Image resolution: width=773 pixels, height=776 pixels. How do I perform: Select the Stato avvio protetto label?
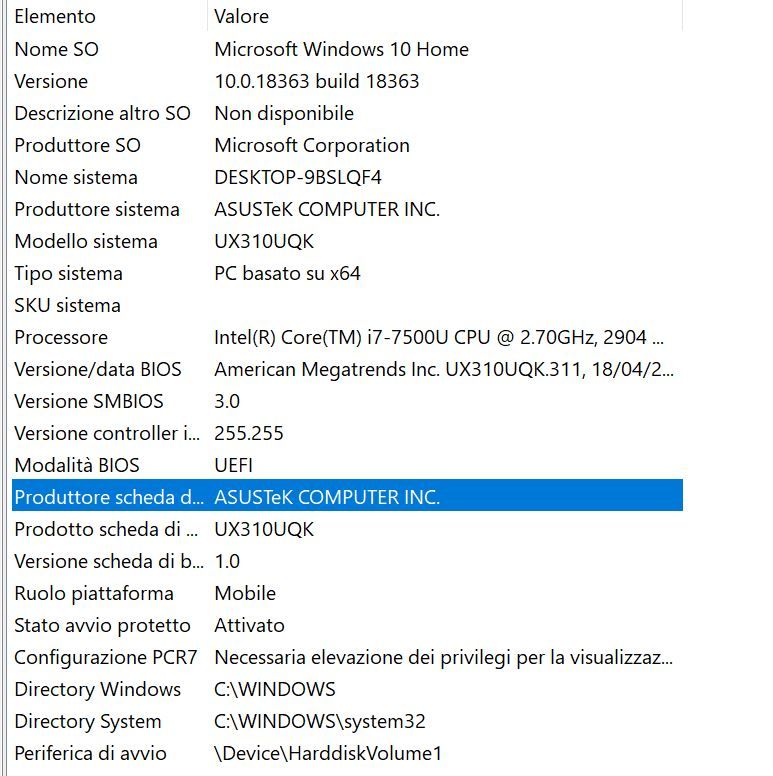[x=102, y=626]
